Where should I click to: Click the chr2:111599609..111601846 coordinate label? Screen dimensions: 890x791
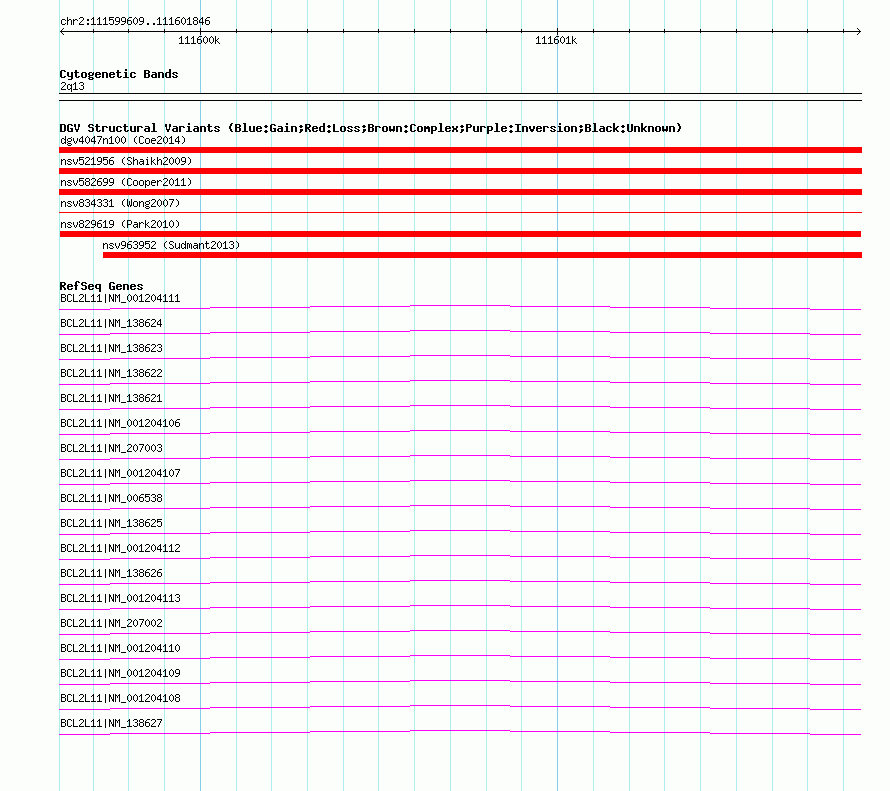click(135, 21)
